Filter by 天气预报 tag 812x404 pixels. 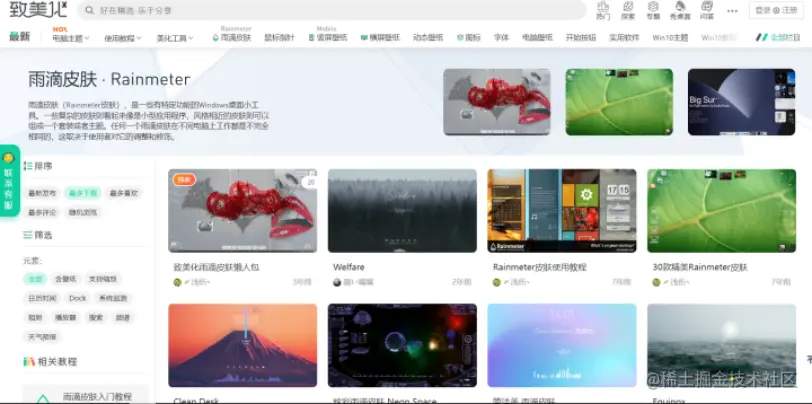click(42, 337)
